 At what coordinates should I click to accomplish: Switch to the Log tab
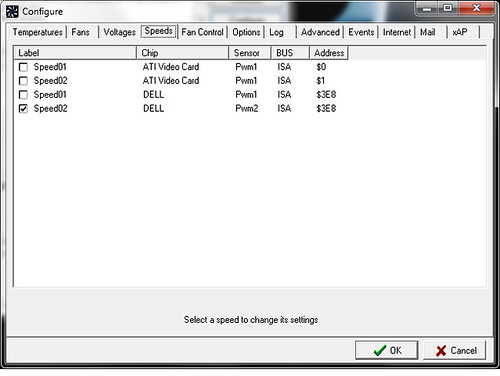276,32
